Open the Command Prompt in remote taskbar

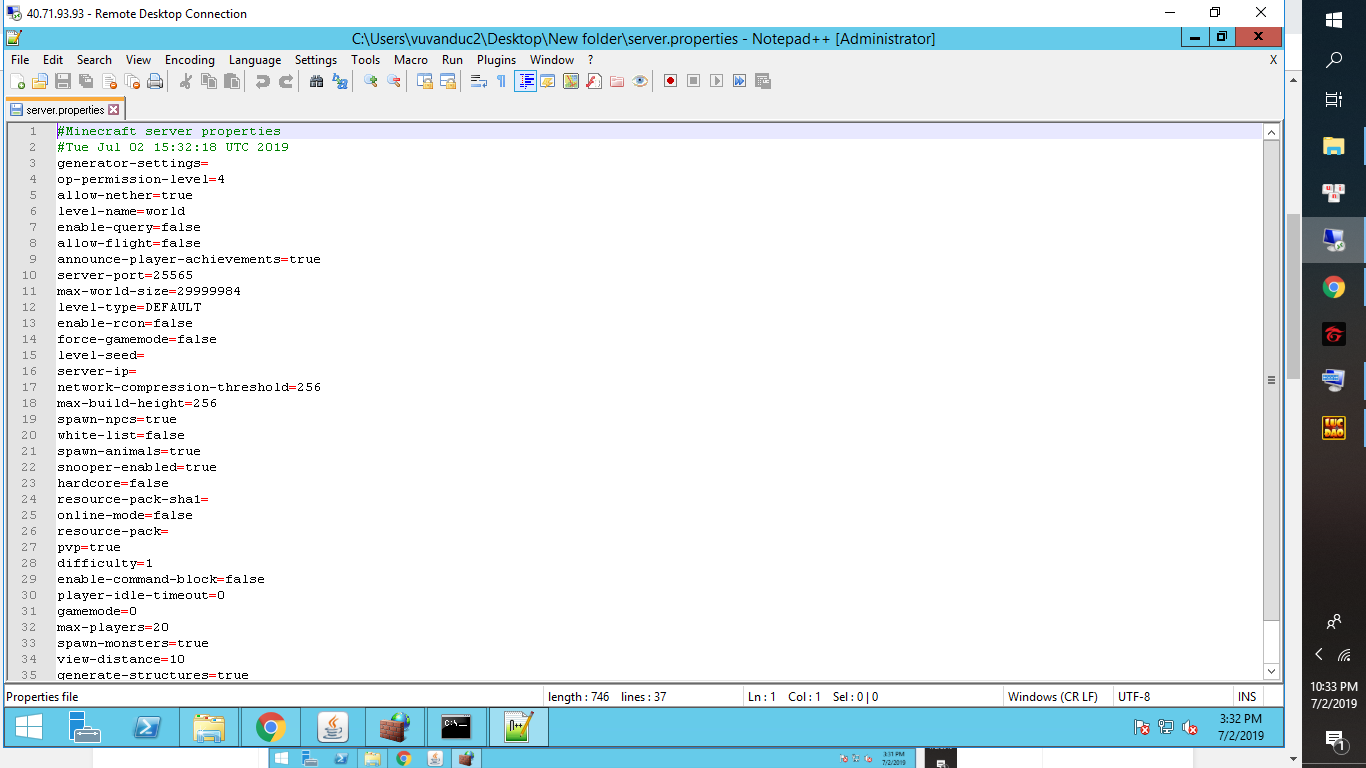pyautogui.click(x=457, y=727)
